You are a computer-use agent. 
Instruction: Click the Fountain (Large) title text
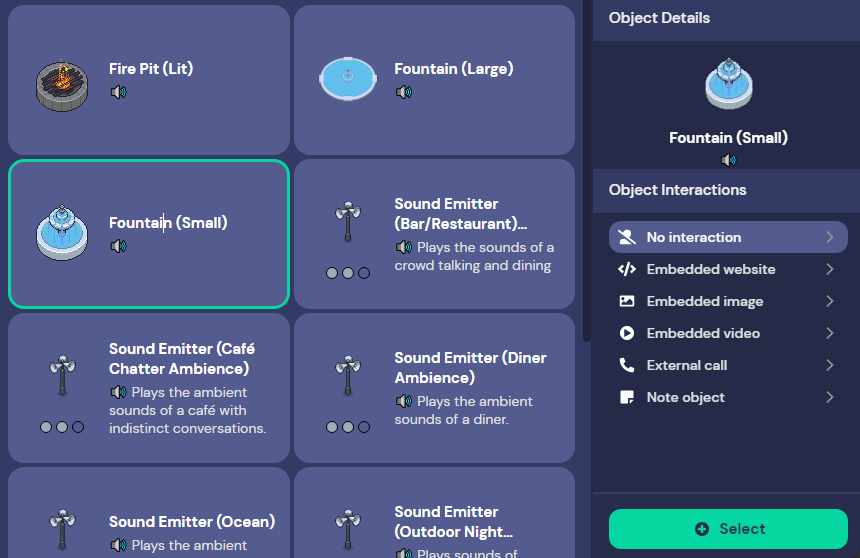coord(454,69)
